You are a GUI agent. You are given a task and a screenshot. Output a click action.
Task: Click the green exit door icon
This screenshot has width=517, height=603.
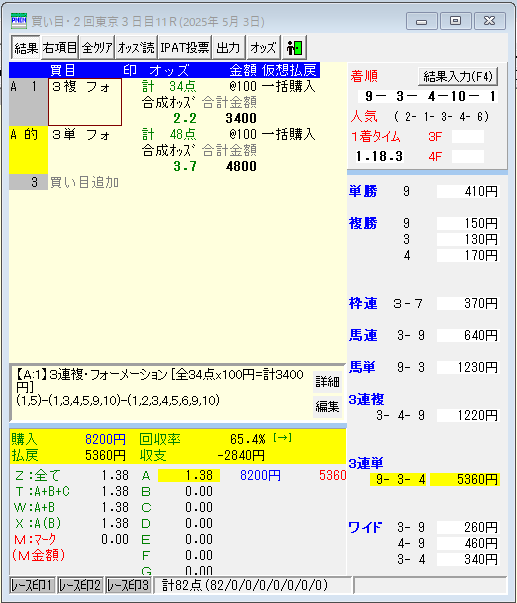coord(295,48)
